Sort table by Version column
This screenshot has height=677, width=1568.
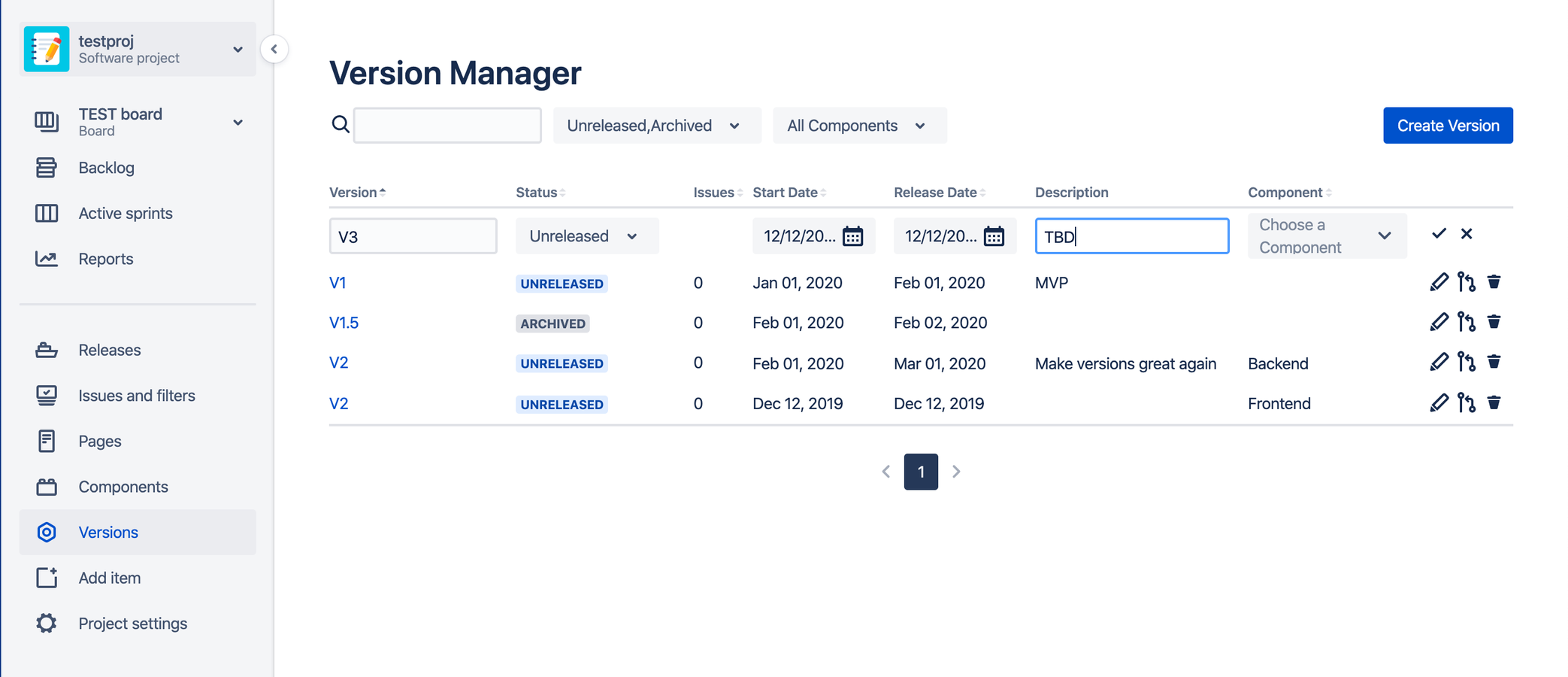(357, 193)
